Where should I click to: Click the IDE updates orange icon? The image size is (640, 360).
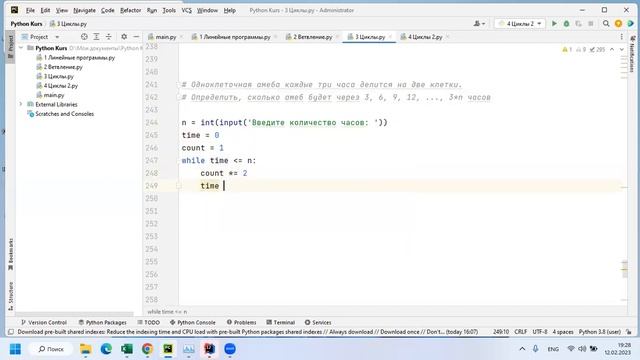(x=618, y=24)
